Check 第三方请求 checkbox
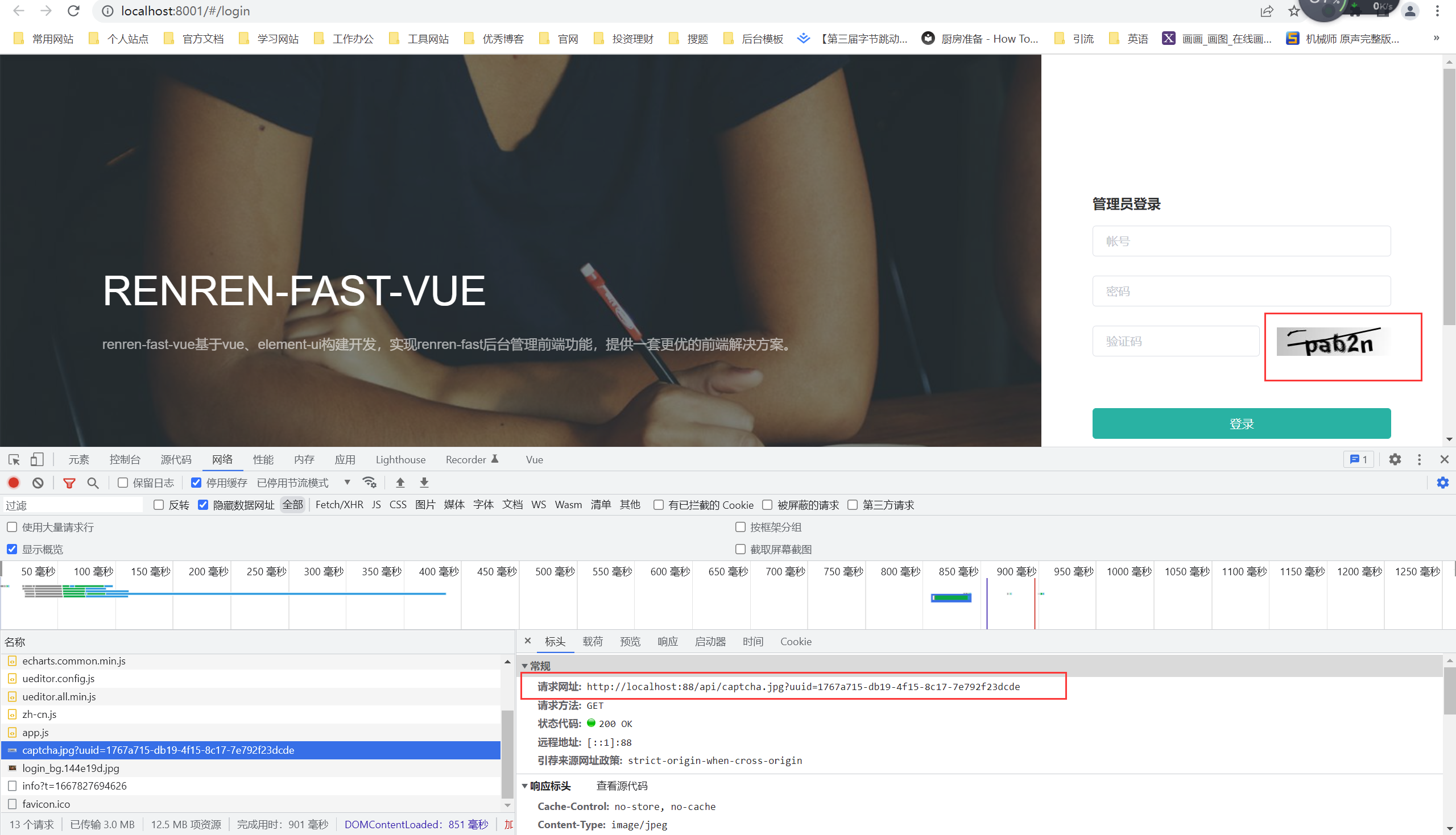Image resolution: width=1456 pixels, height=835 pixels. click(853, 505)
